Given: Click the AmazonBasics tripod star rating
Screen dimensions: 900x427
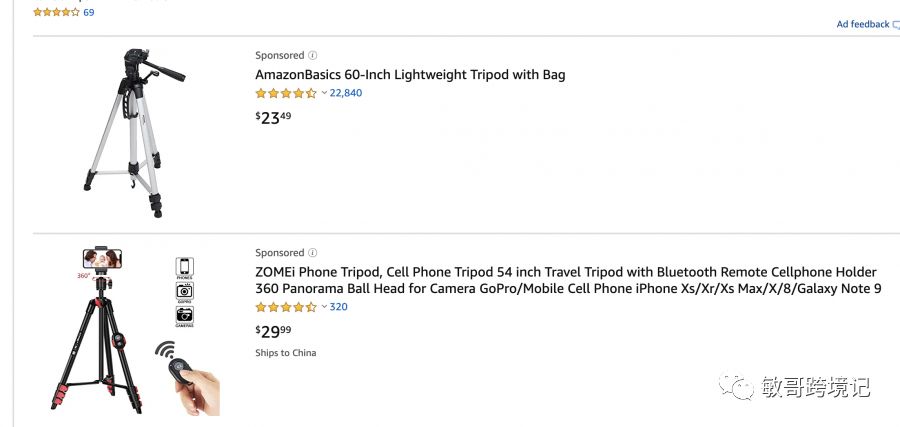Looking at the screenshot, I should point(285,93).
